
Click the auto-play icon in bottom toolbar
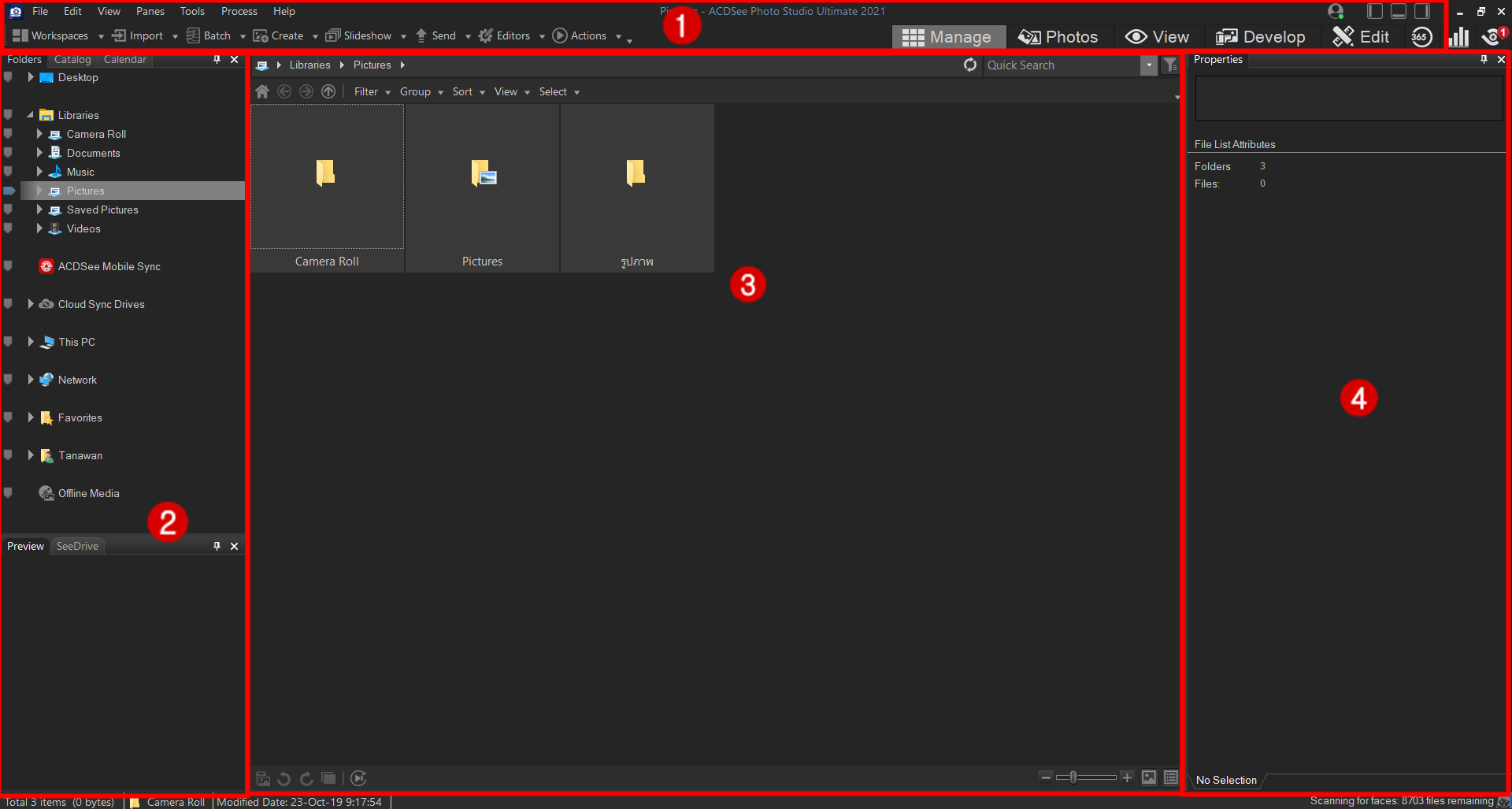(358, 778)
